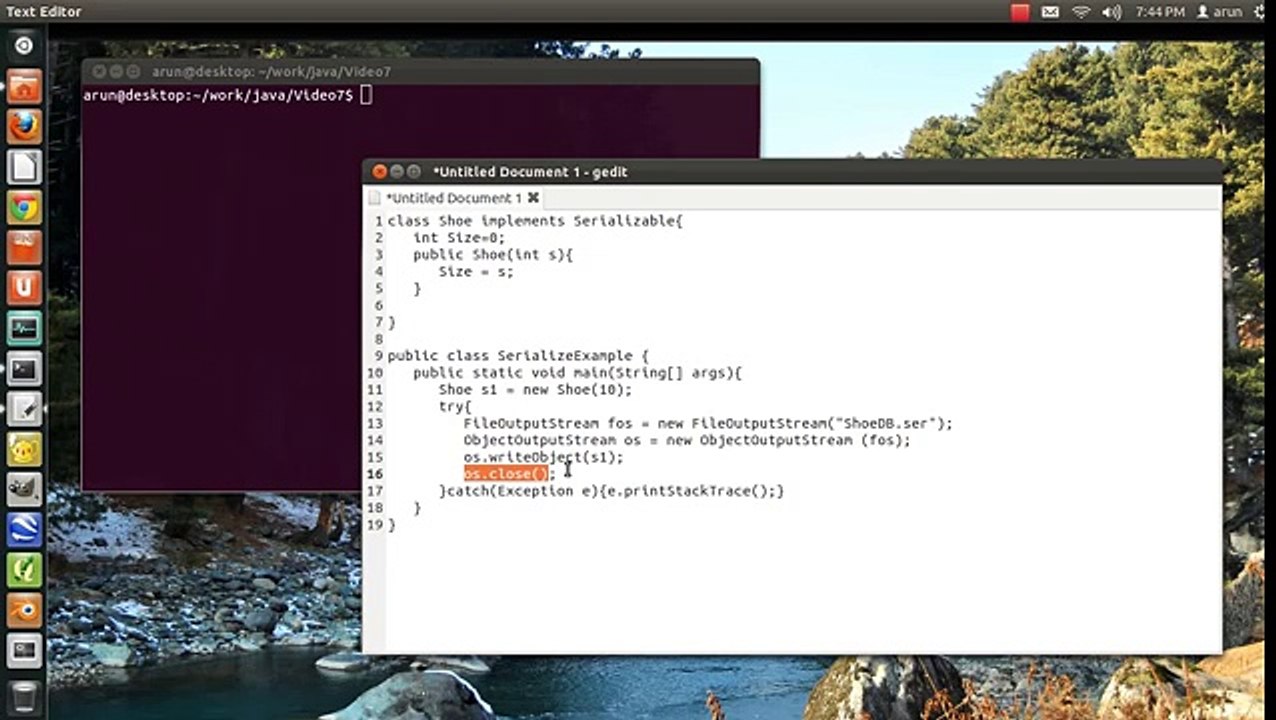This screenshot has height=720, width=1276.
Task: Click the 'Size = s;' line
Action: click(x=476, y=272)
